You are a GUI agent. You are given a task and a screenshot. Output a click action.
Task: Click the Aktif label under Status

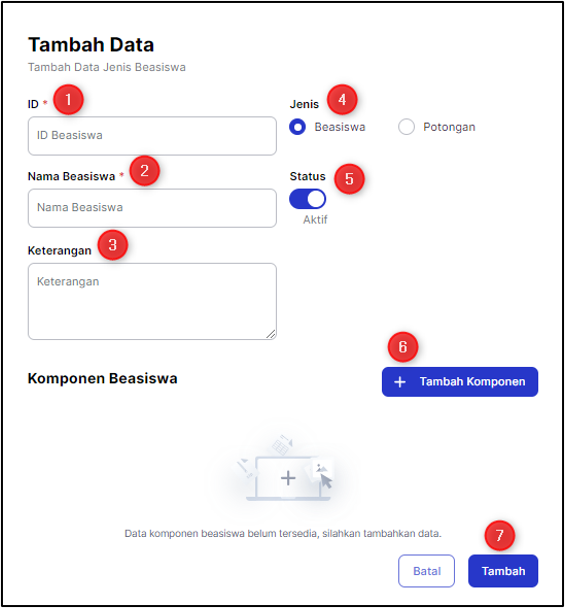click(x=315, y=220)
